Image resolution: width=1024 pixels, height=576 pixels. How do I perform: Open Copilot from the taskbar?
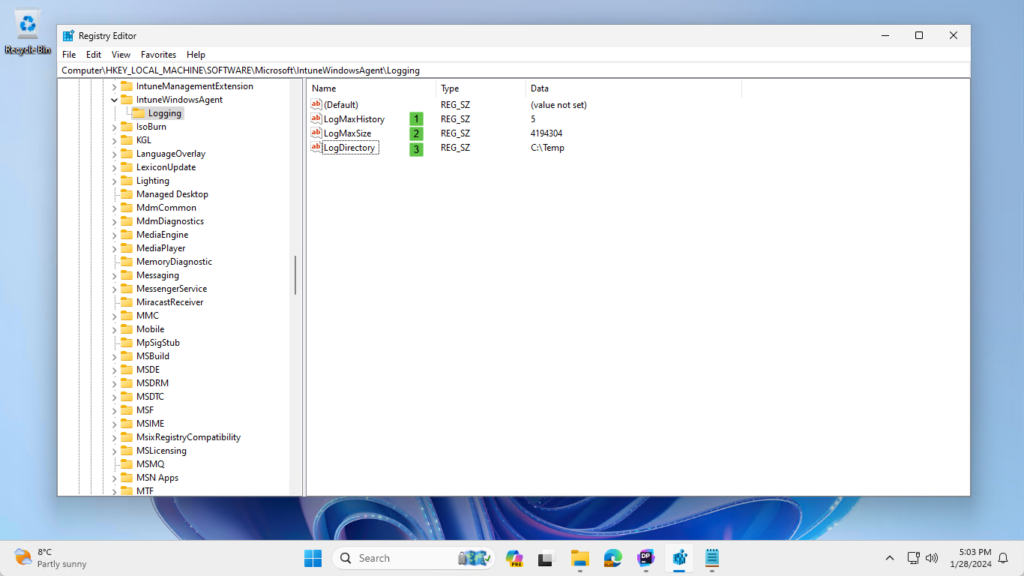coord(514,558)
